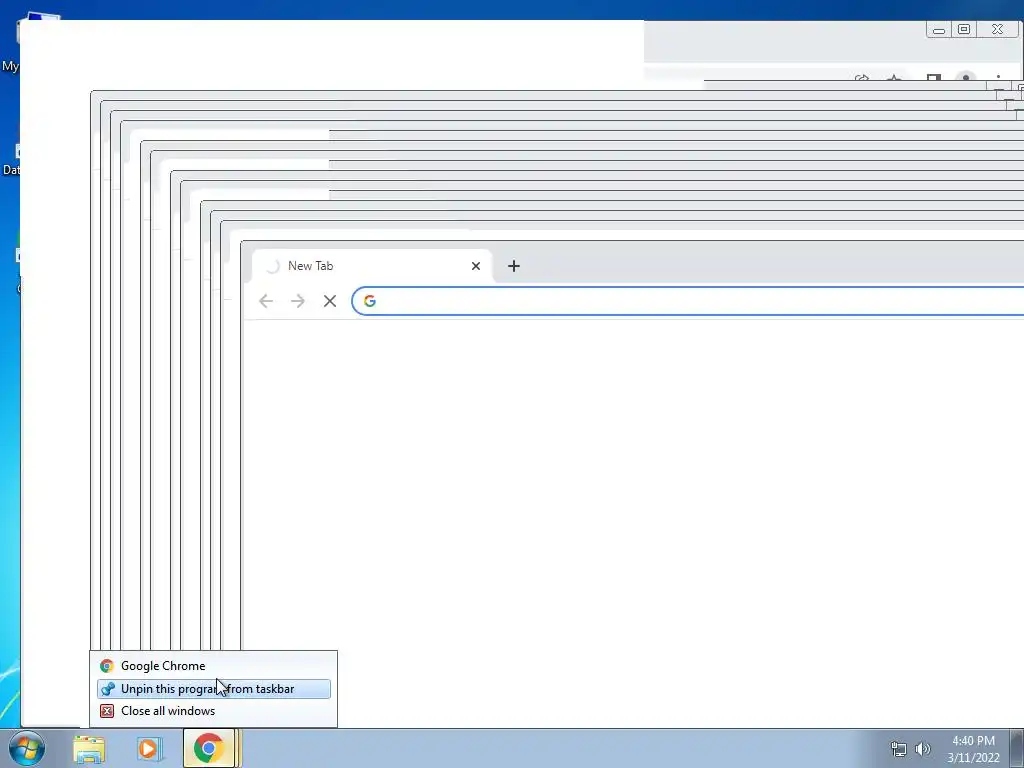Select the New Tab tab
This screenshot has height=768, width=1024.
(372, 266)
